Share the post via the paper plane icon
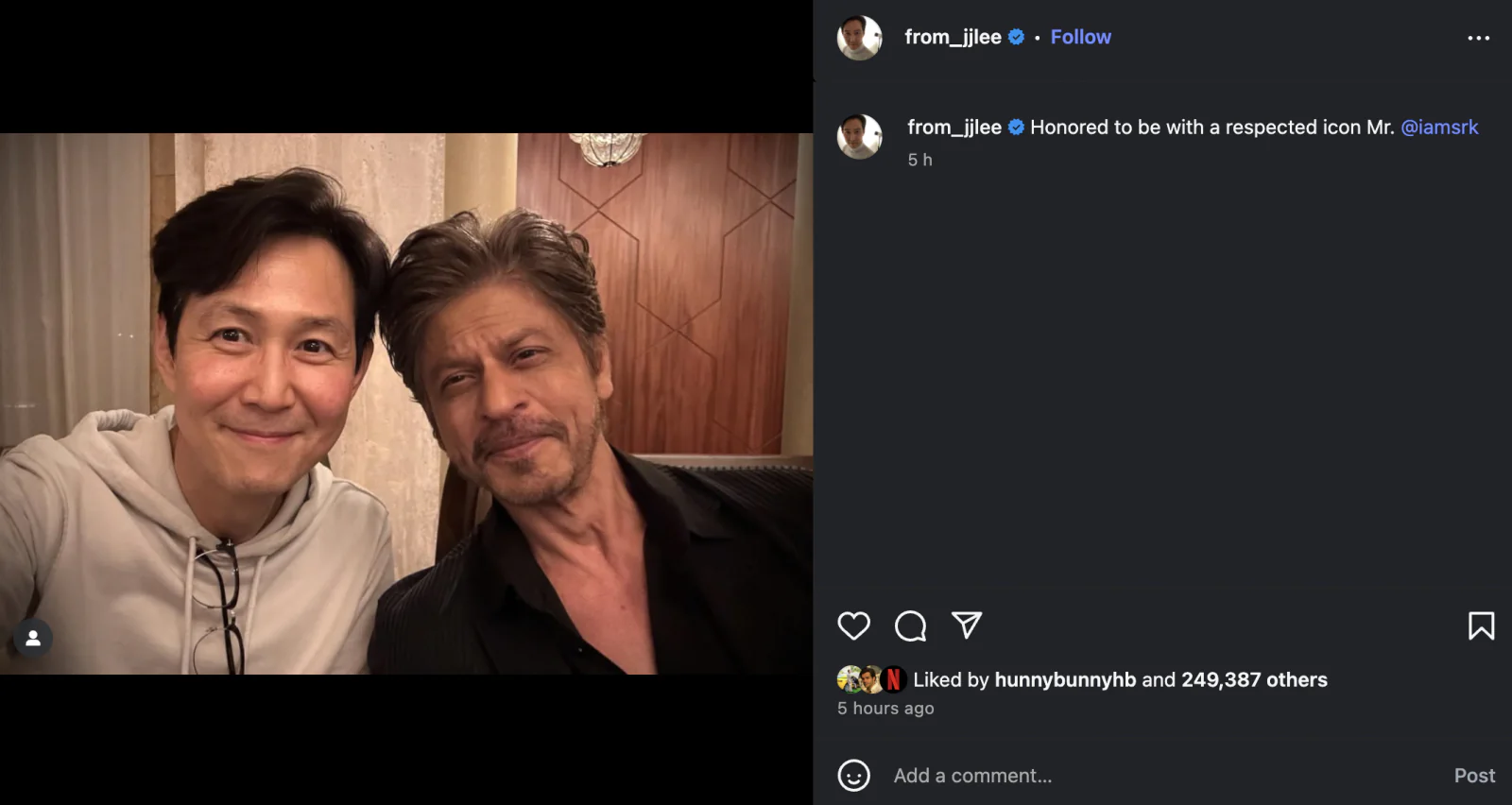The height and width of the screenshot is (805, 1512). click(x=965, y=625)
